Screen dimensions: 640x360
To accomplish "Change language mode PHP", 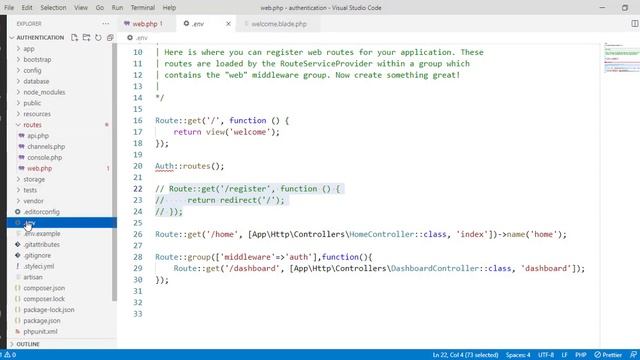I will point(580,355).
